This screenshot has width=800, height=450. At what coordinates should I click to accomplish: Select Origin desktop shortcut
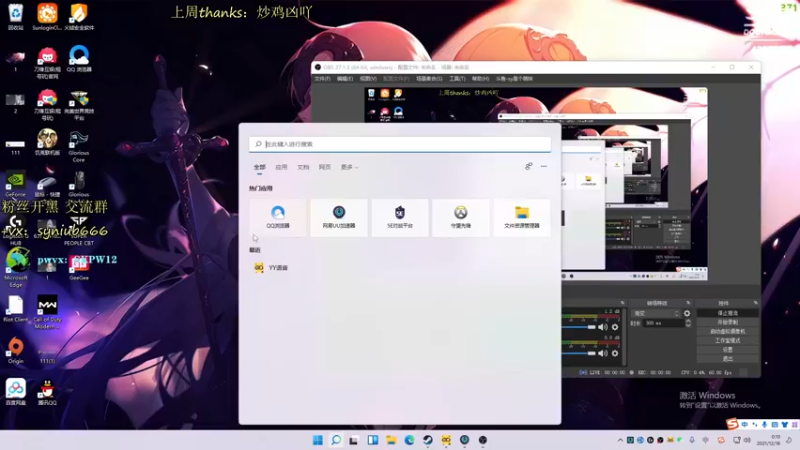tap(16, 350)
